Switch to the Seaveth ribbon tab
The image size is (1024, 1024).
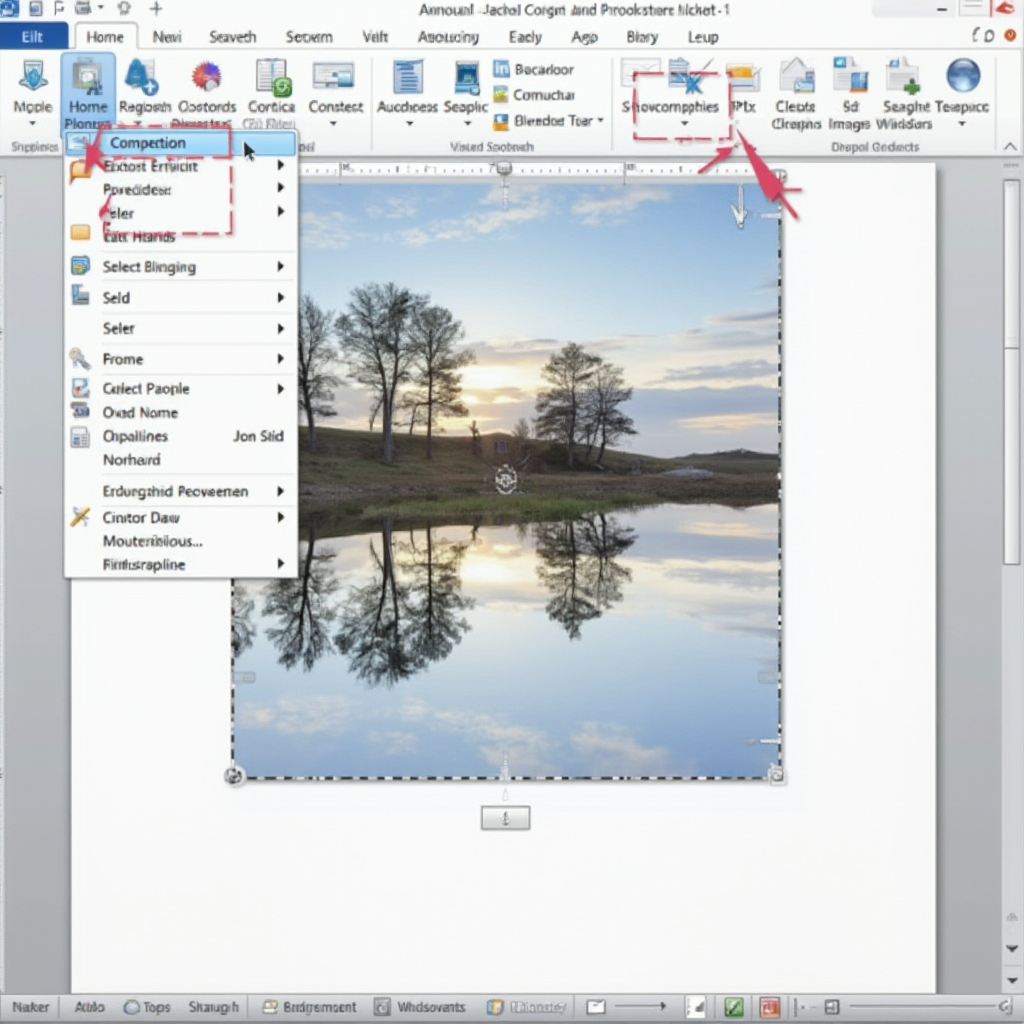pyautogui.click(x=232, y=37)
